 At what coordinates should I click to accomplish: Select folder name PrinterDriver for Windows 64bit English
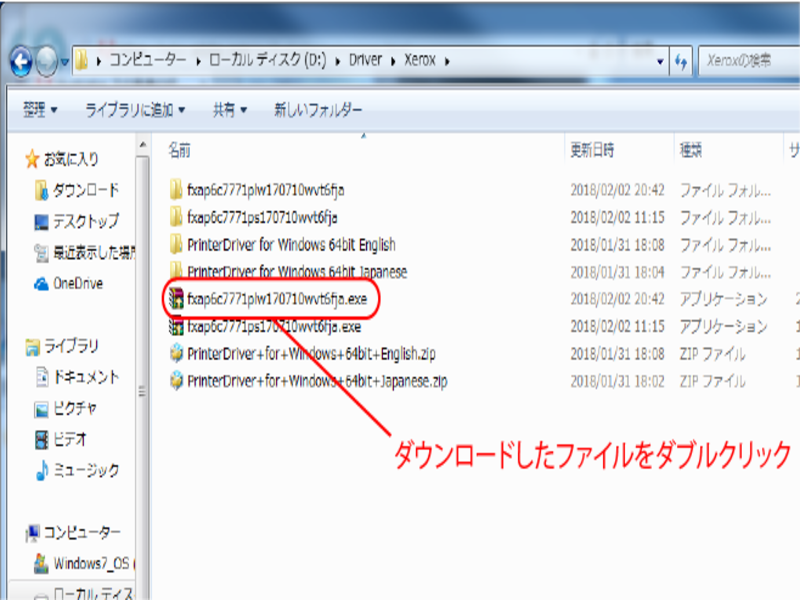pos(291,245)
